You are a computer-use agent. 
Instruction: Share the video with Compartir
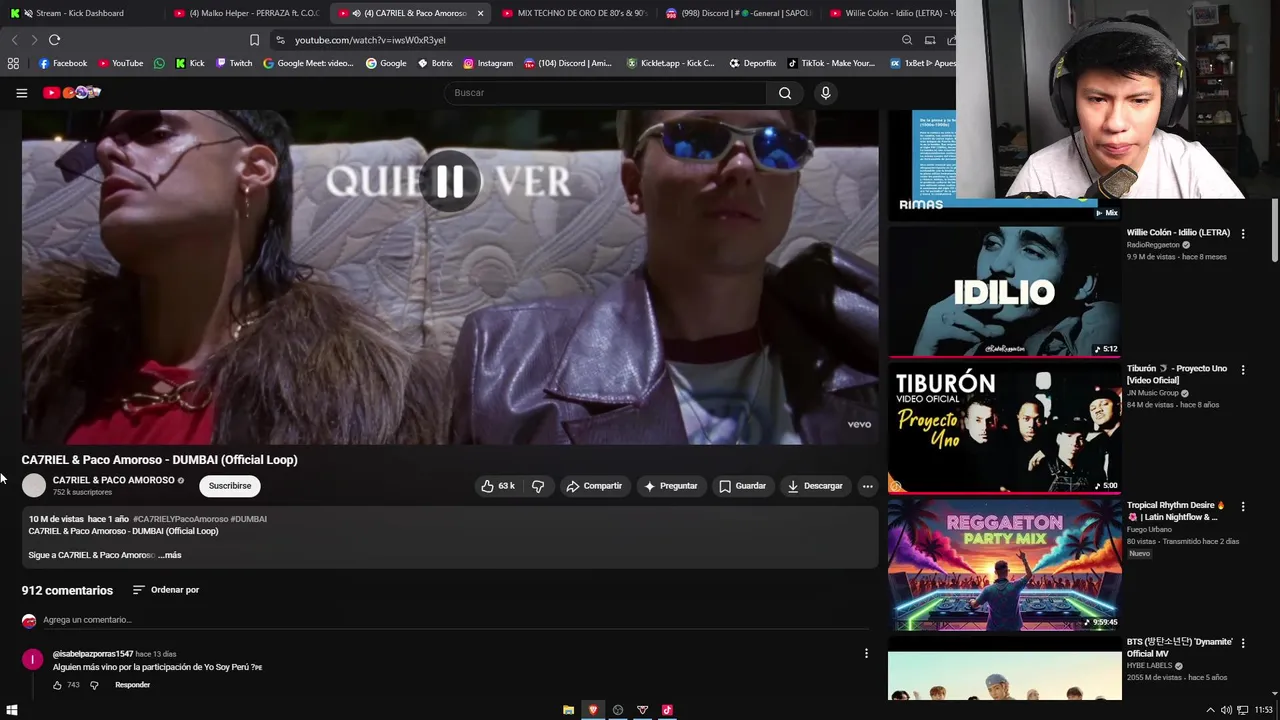594,486
